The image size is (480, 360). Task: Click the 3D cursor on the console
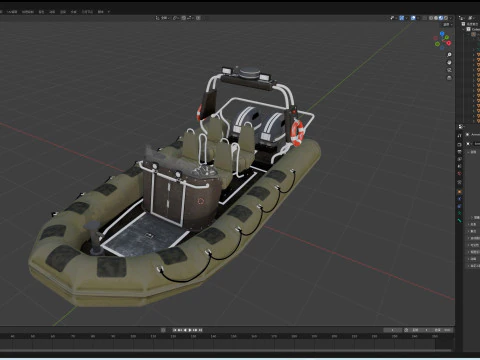201,201
